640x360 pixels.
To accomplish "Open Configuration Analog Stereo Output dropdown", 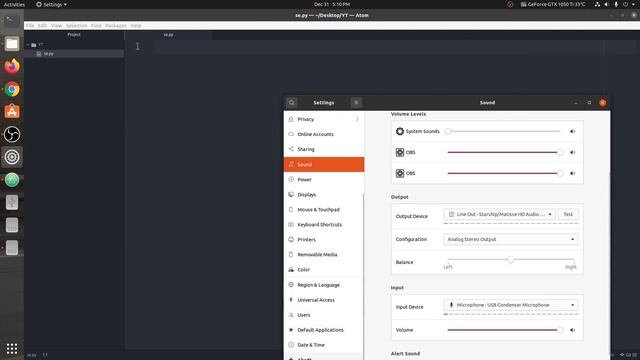I will 511,239.
